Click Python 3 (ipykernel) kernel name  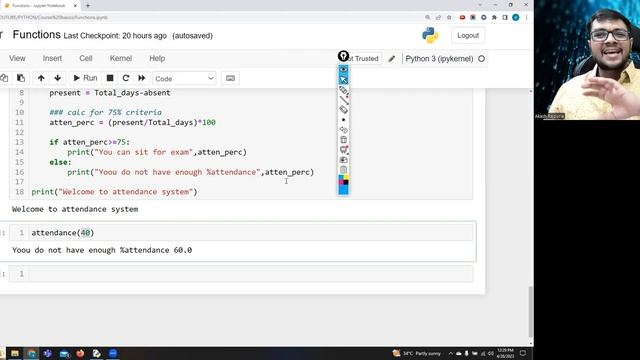439,59
